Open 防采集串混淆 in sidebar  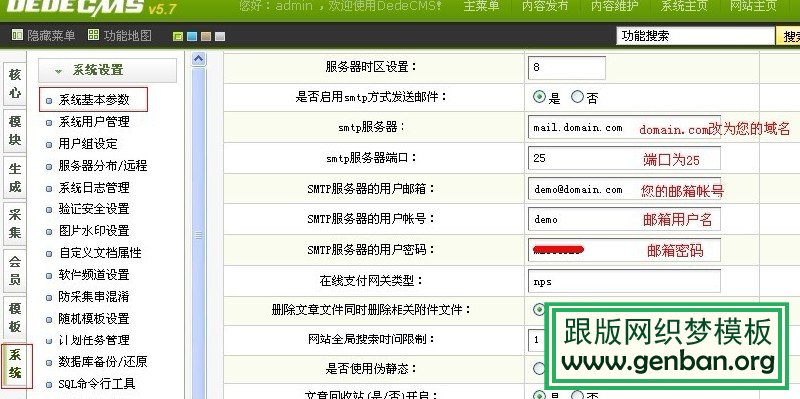coord(94,296)
